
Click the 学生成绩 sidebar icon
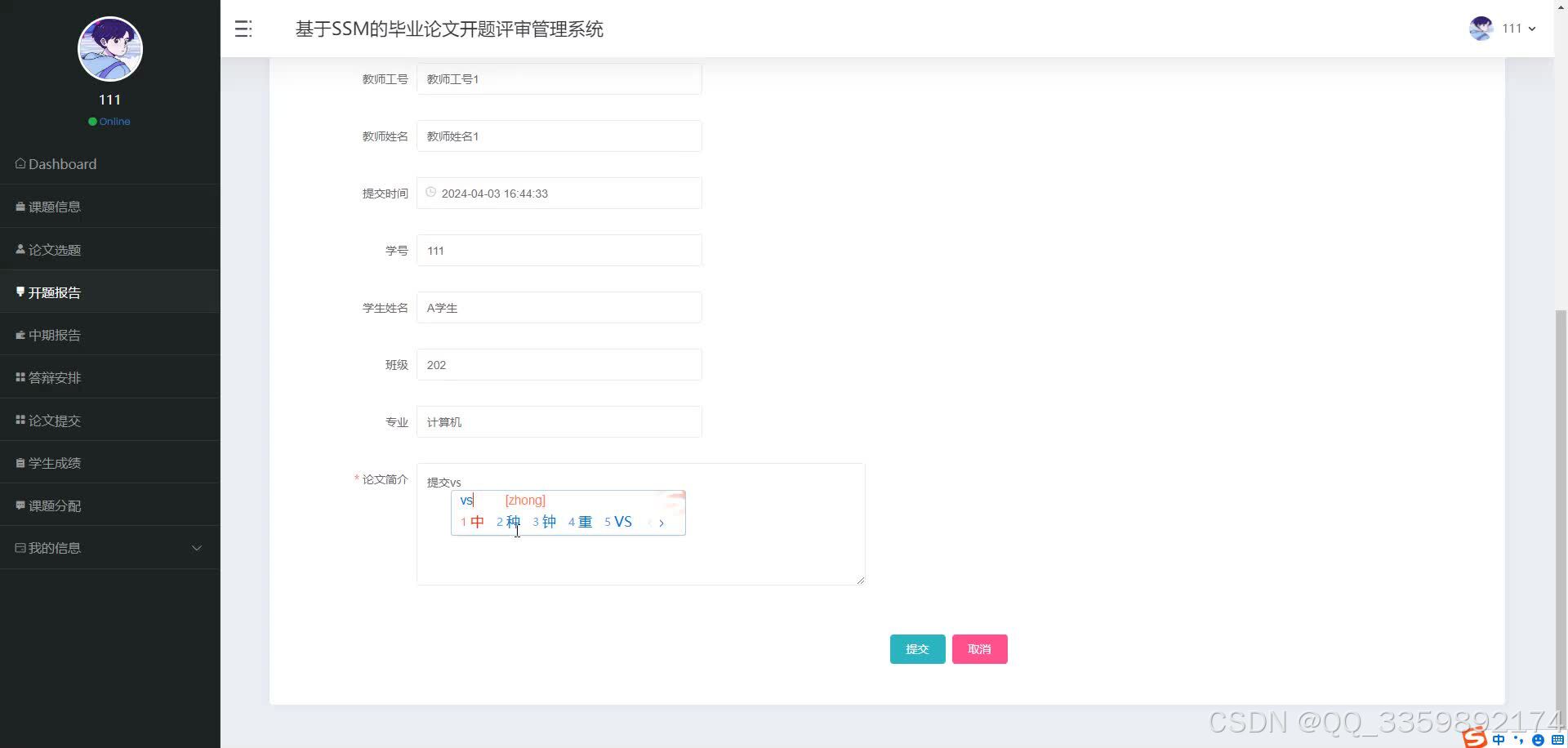pos(20,462)
